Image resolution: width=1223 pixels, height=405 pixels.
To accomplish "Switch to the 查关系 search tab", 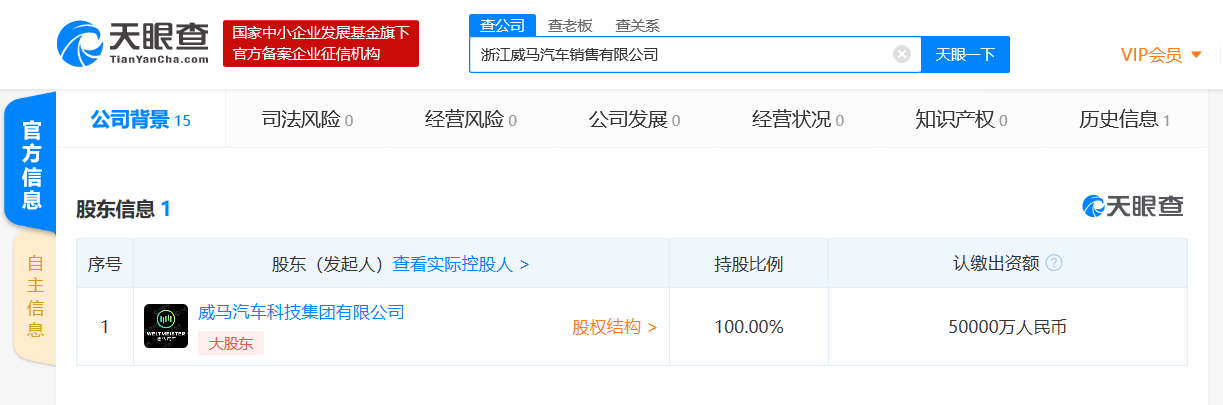I will point(636,25).
